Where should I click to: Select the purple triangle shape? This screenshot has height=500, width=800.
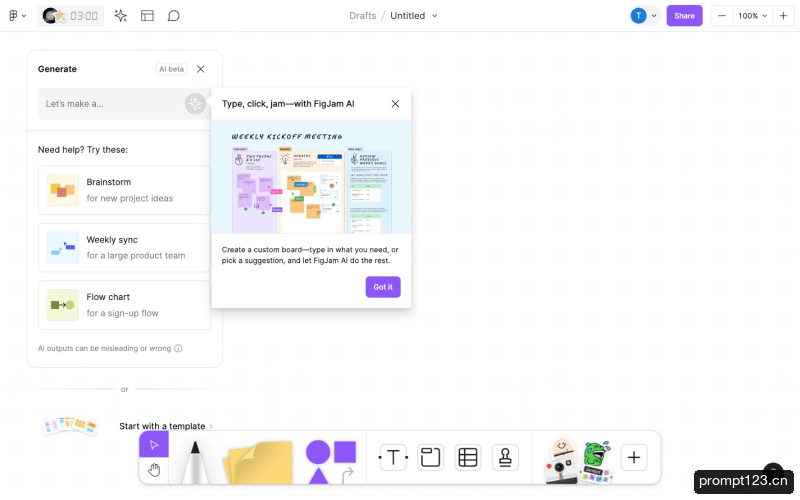coord(318,476)
